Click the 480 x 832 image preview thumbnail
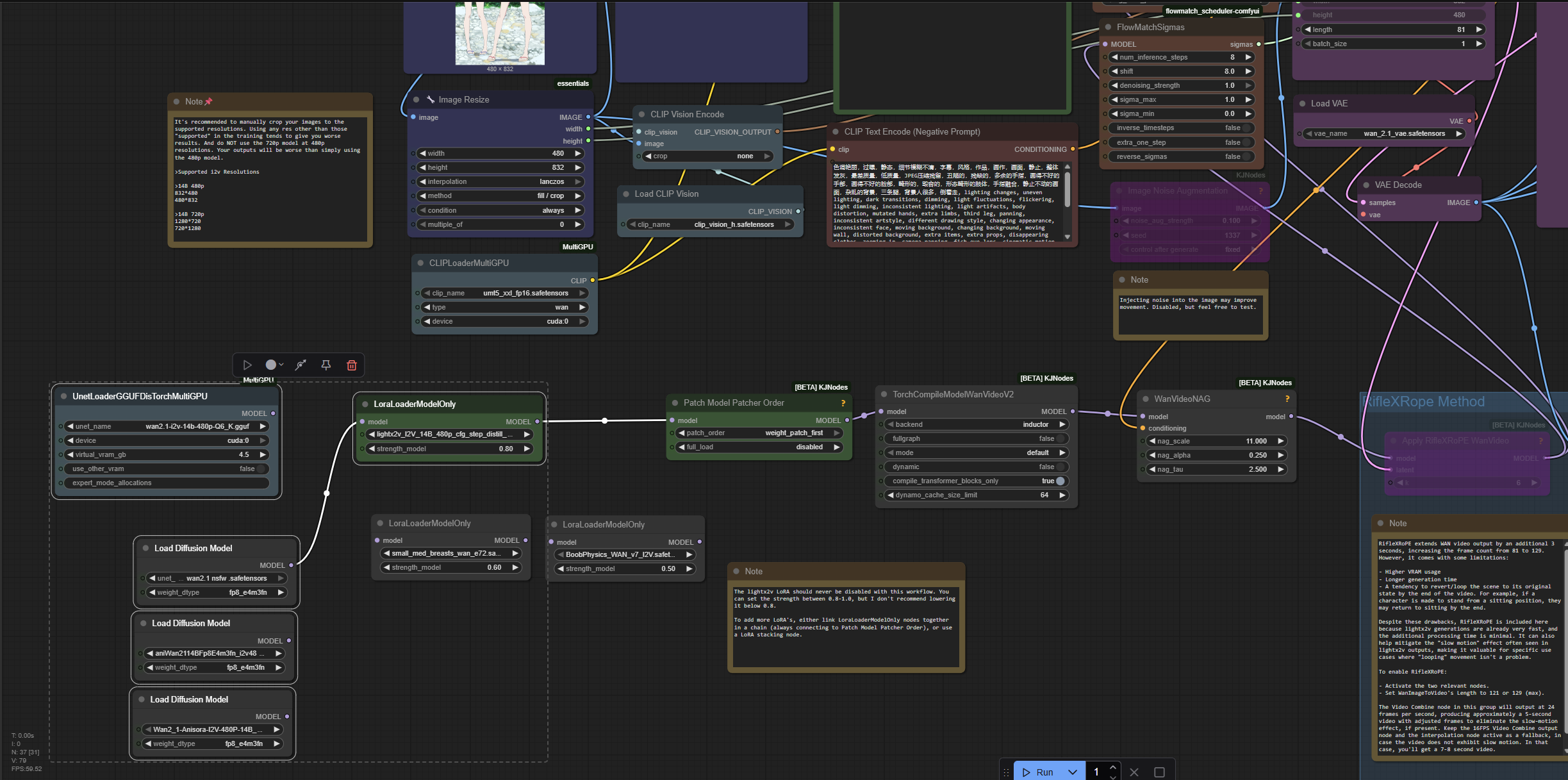The height and width of the screenshot is (780, 1568). pos(500,32)
